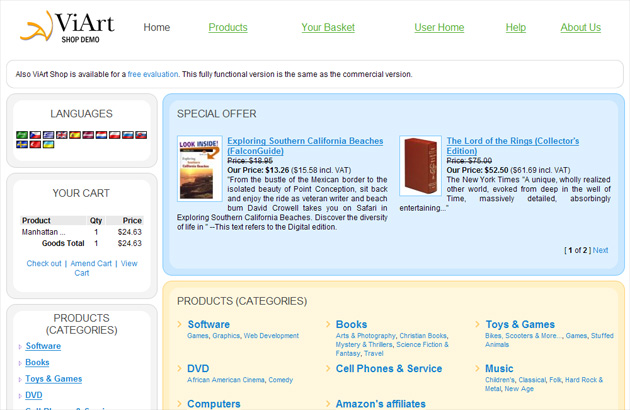Viewport: 630px width, 410px height.
Task: Click chevron next to Computers category
Action: tap(180, 404)
